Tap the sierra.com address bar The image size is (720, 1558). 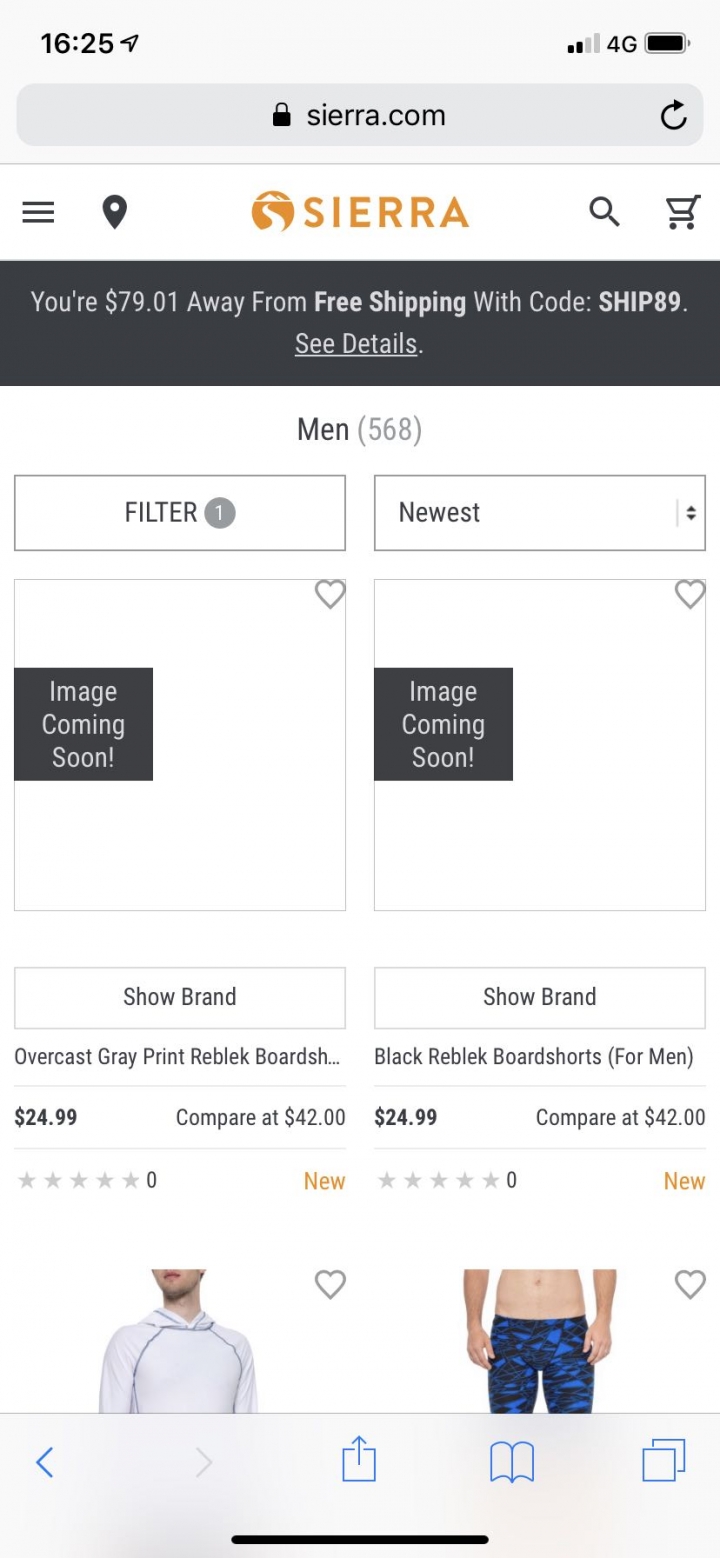pyautogui.click(x=360, y=115)
